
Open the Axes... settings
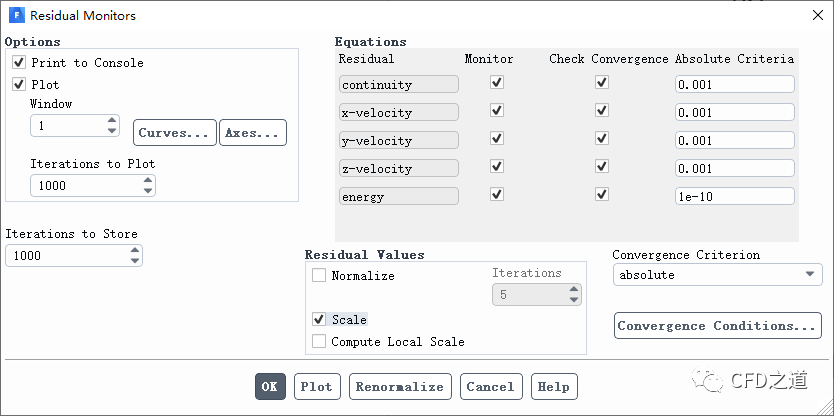point(252,133)
